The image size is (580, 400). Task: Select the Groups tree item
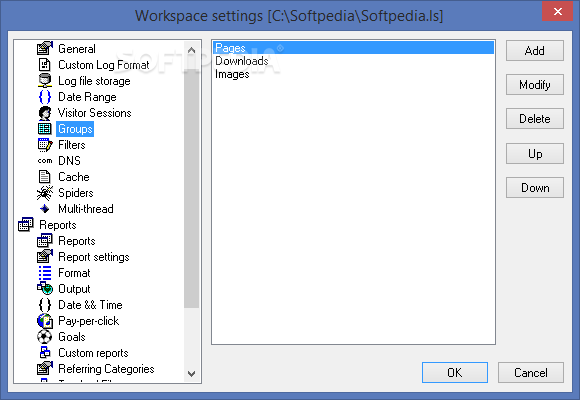75,129
